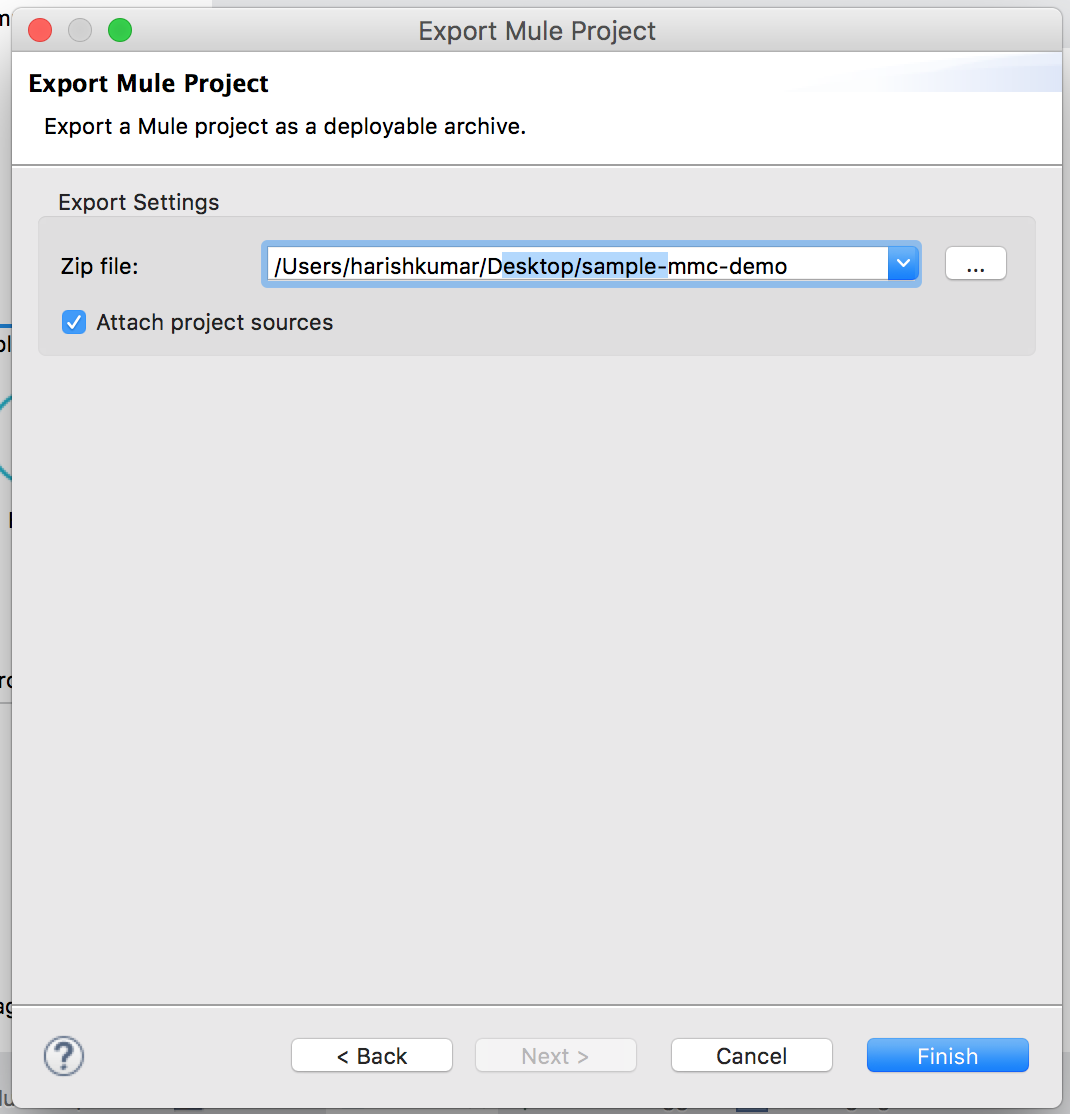Untick the Attach project sources checkbox
Viewport: 1070px width, 1114px height.
pos(74,322)
